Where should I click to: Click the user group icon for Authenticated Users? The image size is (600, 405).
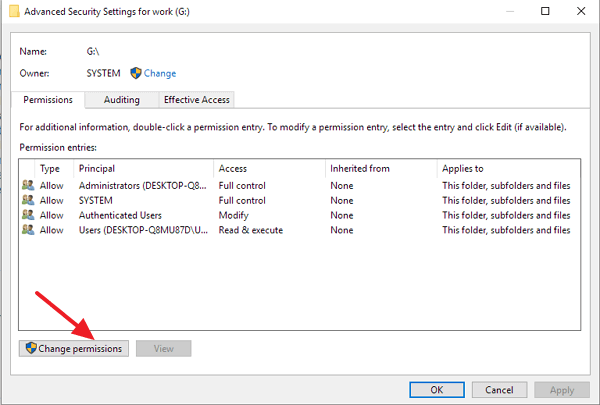(x=27, y=215)
